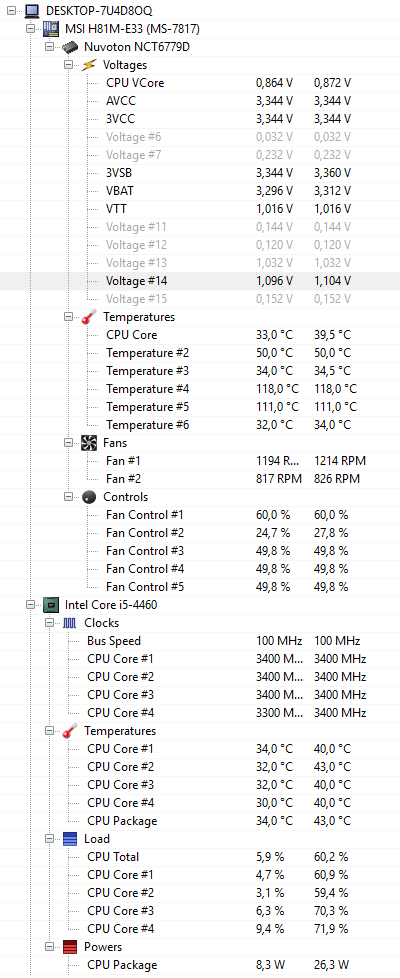
Task: Click the Fans section fan icon
Action: pos(89,443)
